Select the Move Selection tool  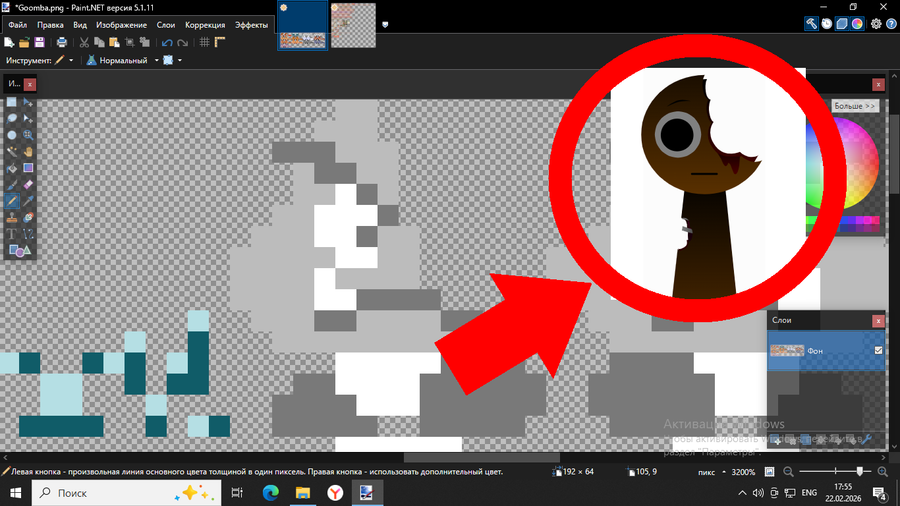pos(28,119)
